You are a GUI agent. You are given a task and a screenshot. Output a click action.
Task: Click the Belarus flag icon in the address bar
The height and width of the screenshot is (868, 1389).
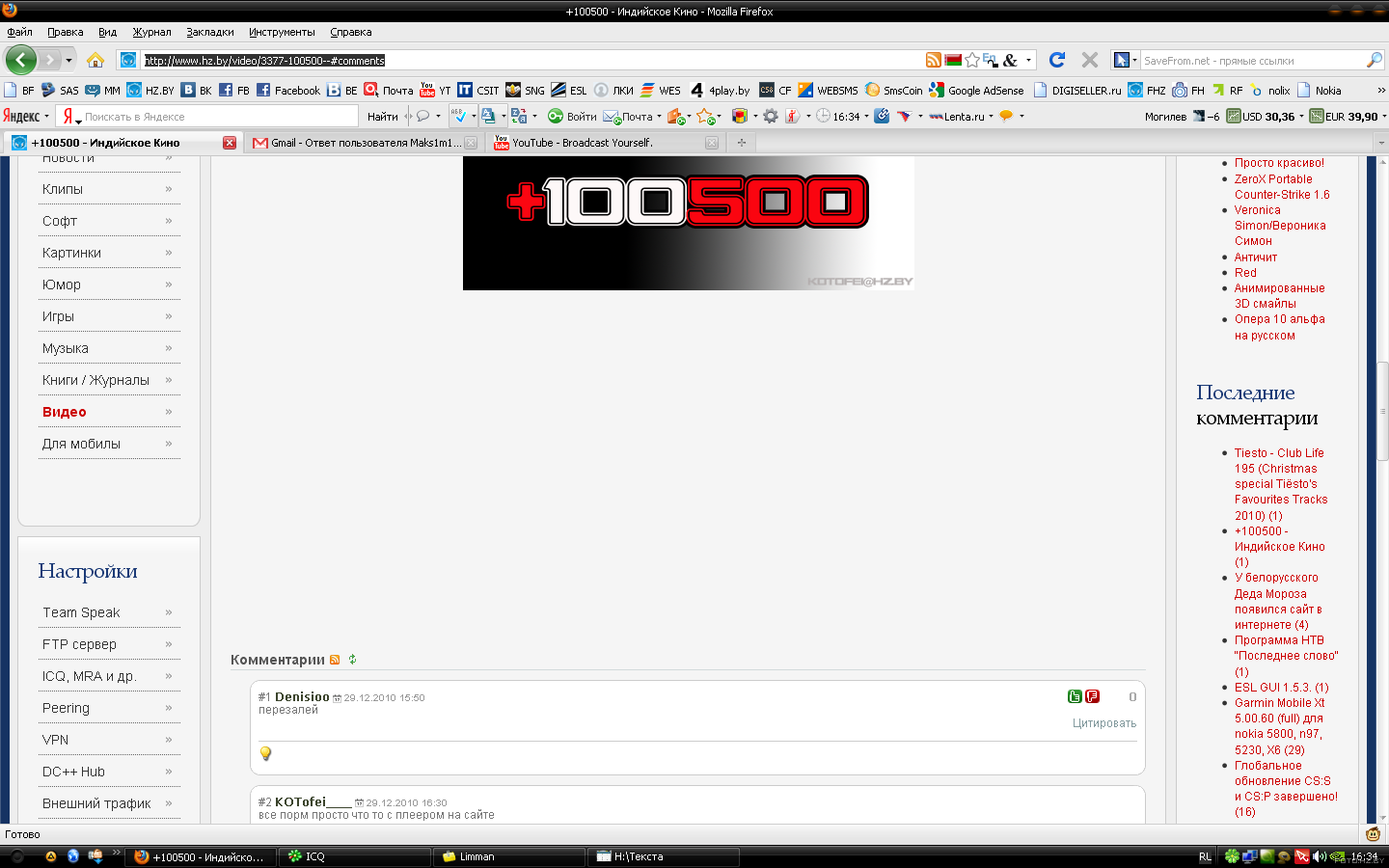click(x=953, y=60)
